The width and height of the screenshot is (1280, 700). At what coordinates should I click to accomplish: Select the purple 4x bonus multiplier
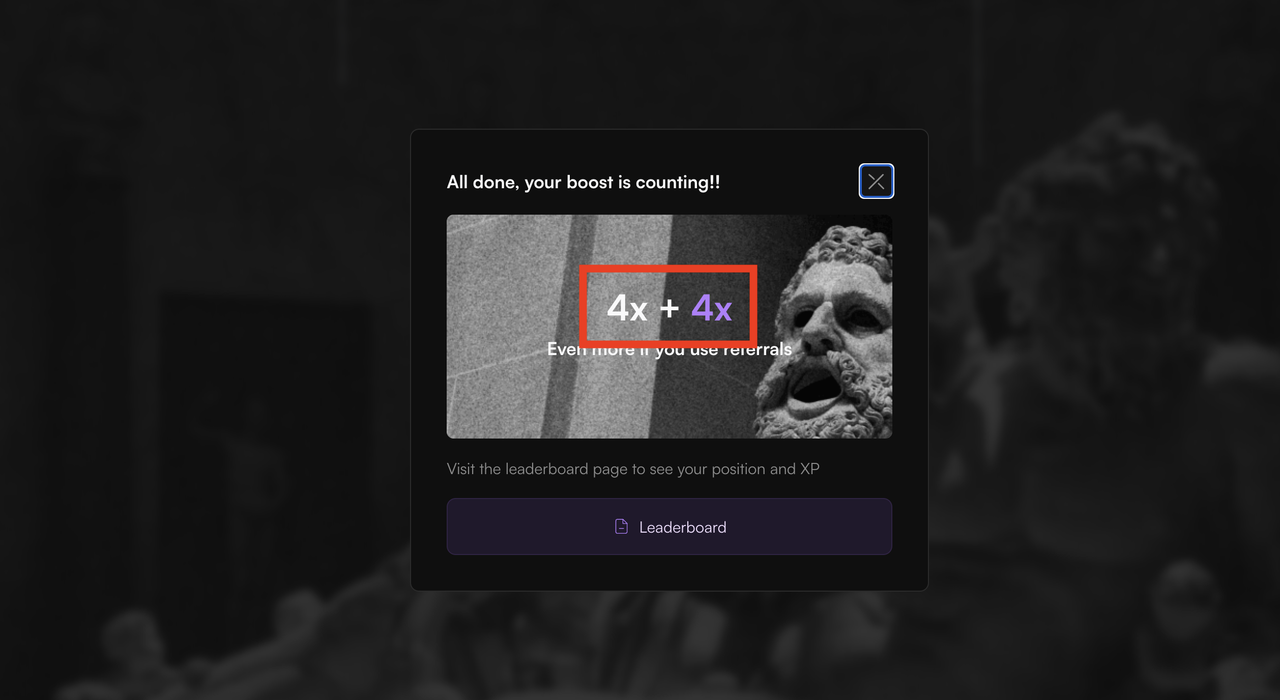coord(712,308)
